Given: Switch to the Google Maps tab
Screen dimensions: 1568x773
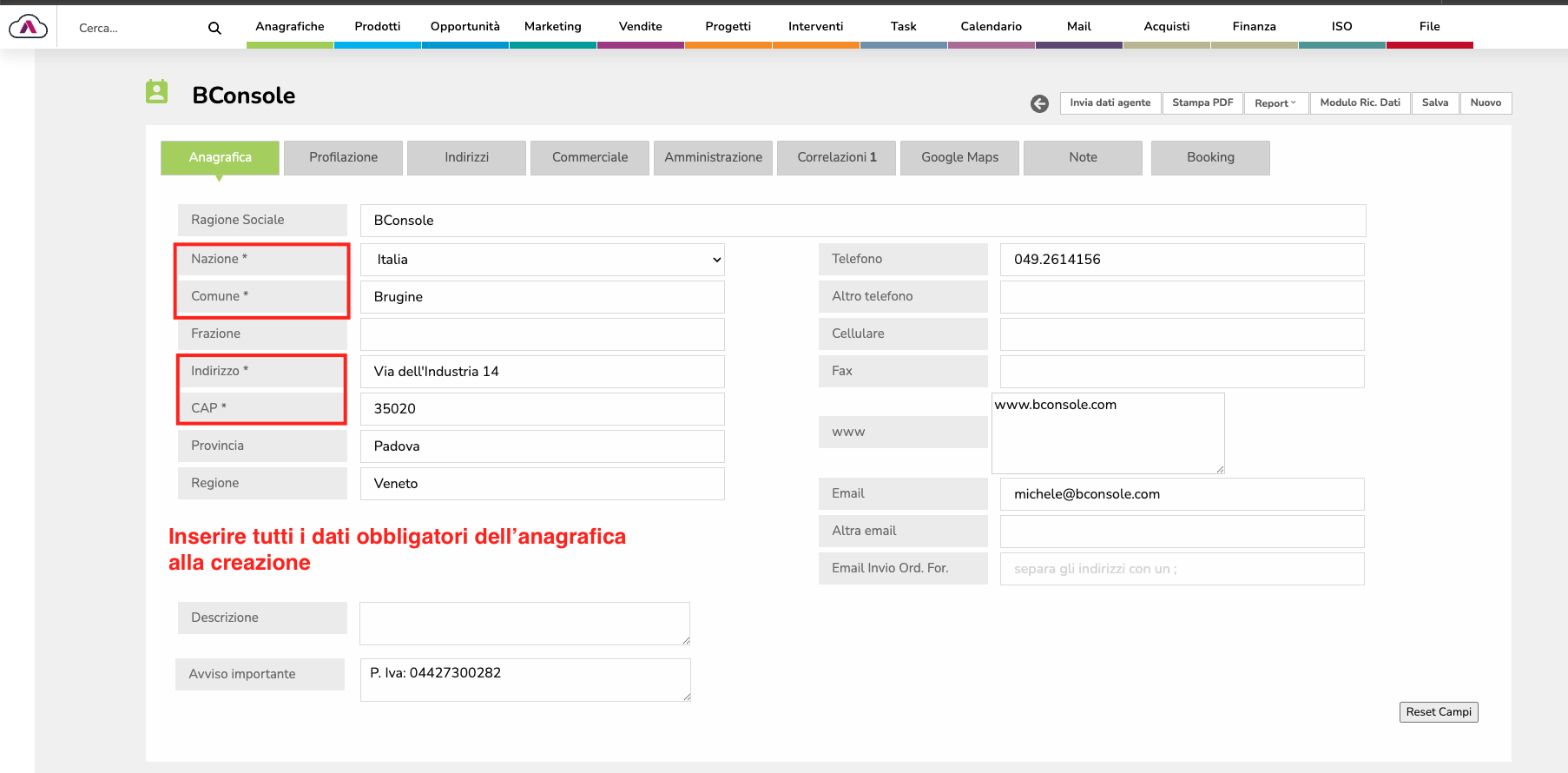Looking at the screenshot, I should coord(959,158).
